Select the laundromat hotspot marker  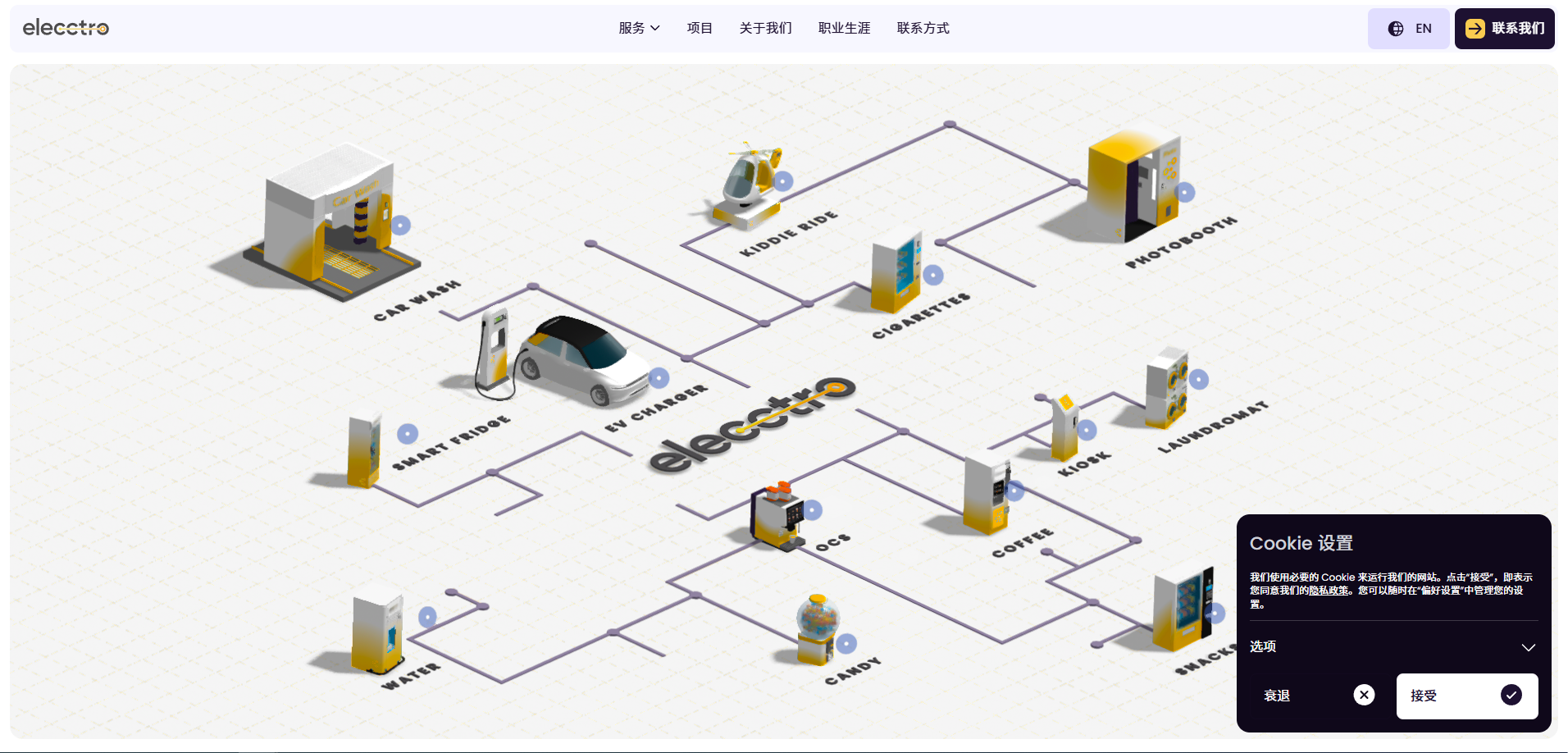[x=1198, y=379]
